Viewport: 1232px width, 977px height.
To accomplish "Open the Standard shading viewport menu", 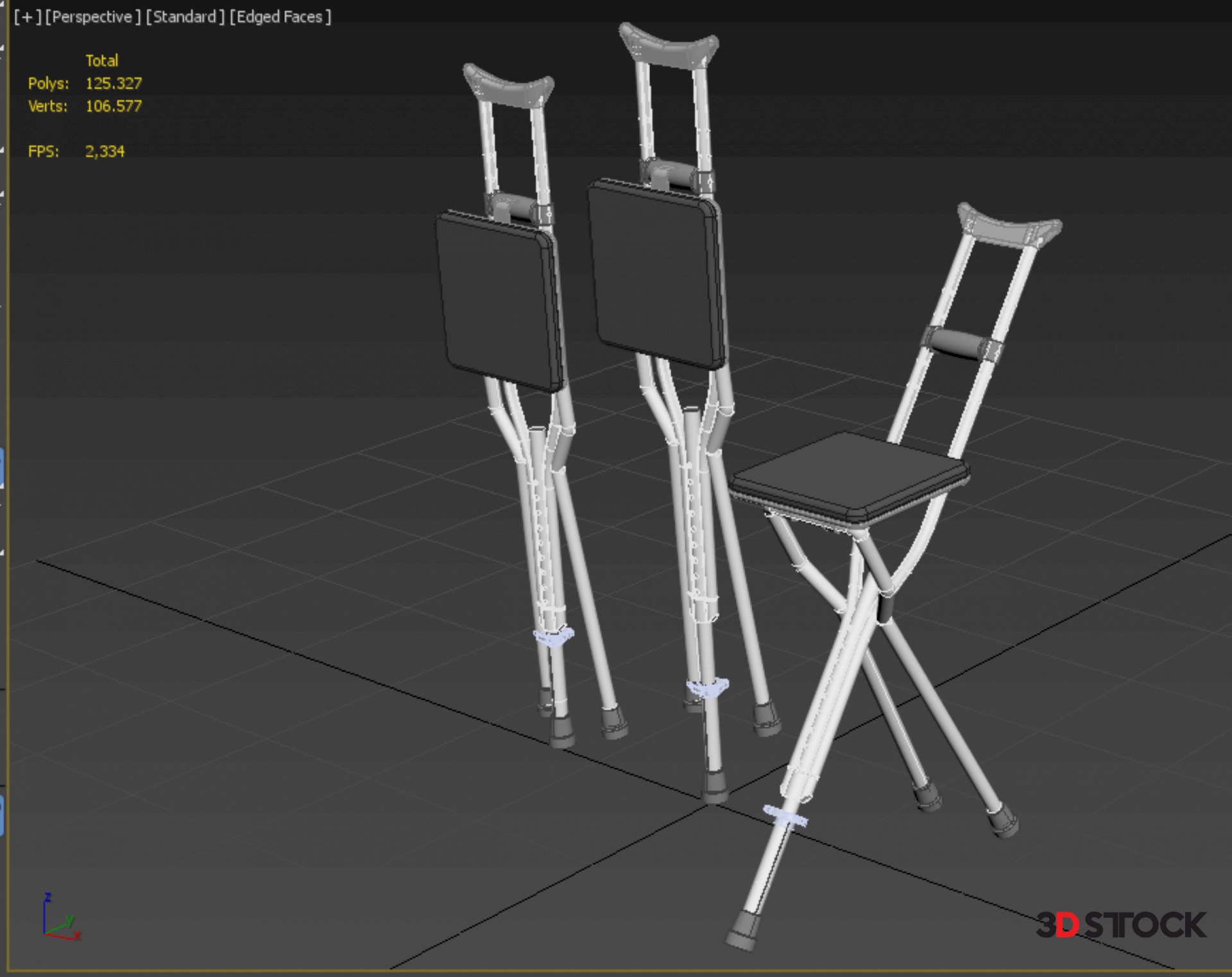I will 185,17.
